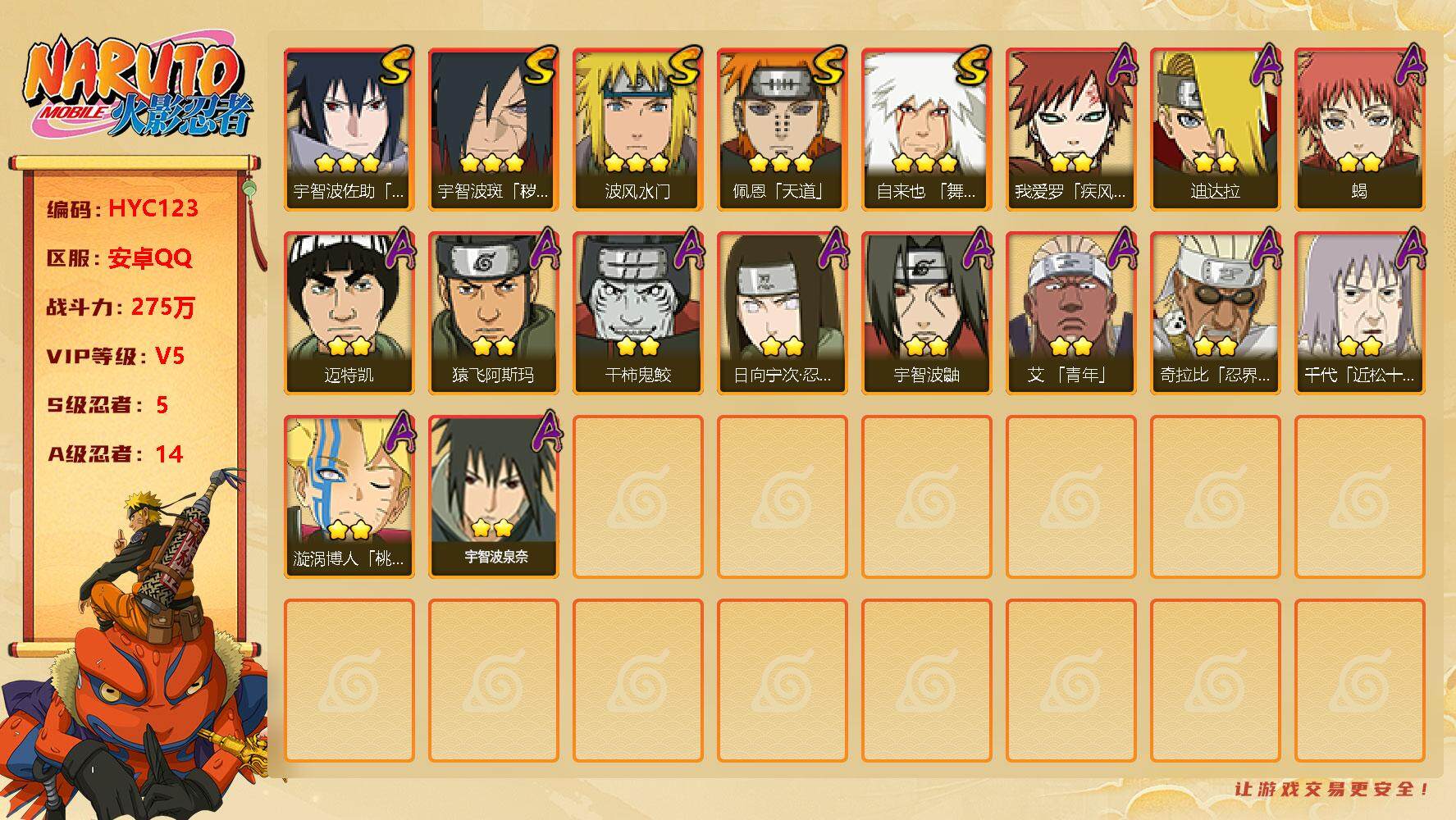Select the 猿飞阿斯玛 card

point(494,312)
